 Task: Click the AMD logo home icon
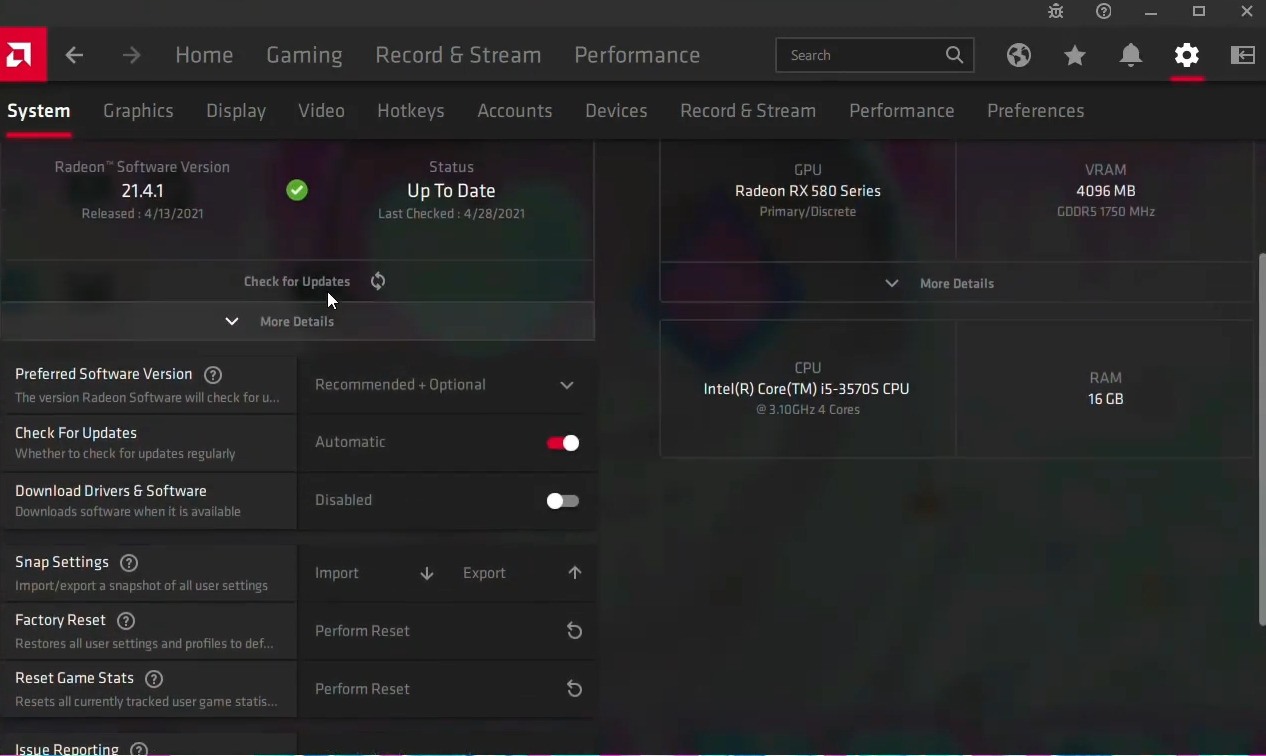click(x=22, y=55)
